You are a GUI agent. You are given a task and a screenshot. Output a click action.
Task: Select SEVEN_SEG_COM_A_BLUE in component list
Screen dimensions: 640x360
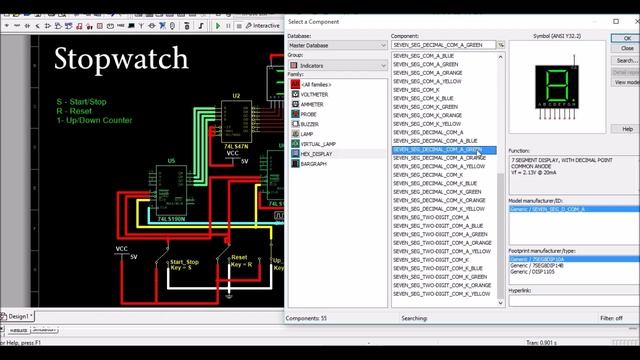click(x=423, y=56)
